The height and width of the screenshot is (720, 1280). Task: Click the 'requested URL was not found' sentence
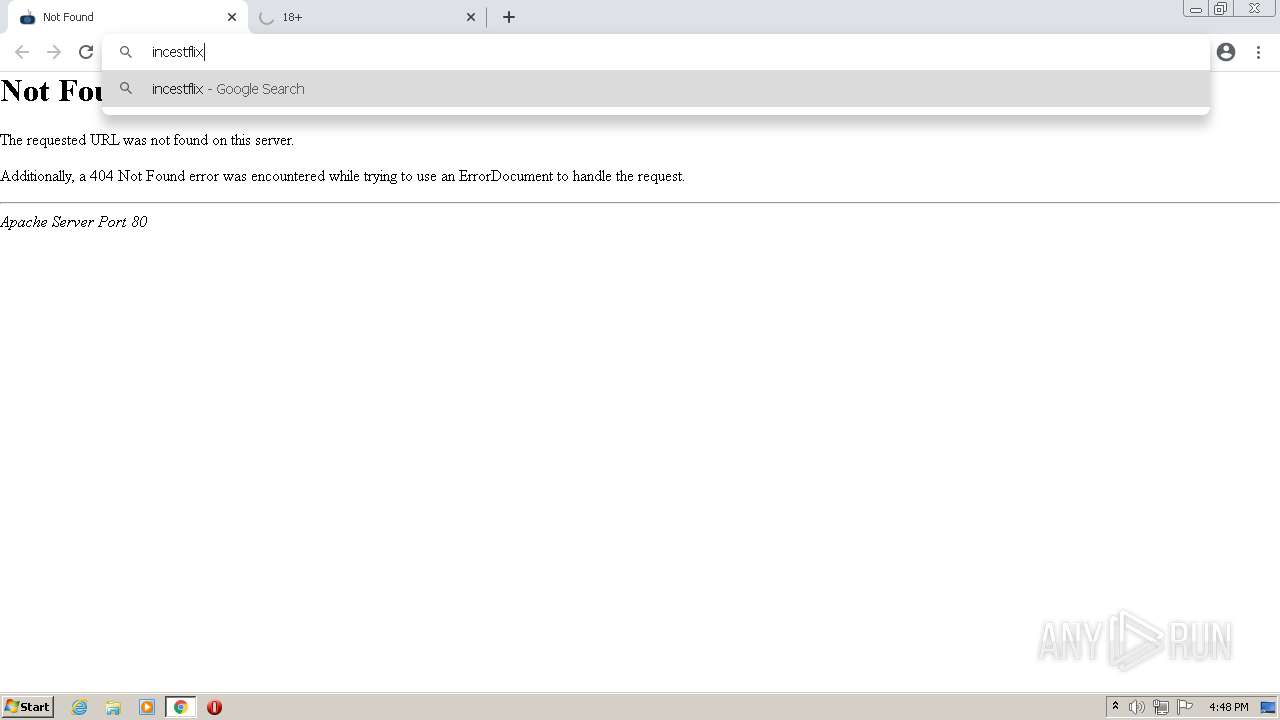tap(147, 140)
